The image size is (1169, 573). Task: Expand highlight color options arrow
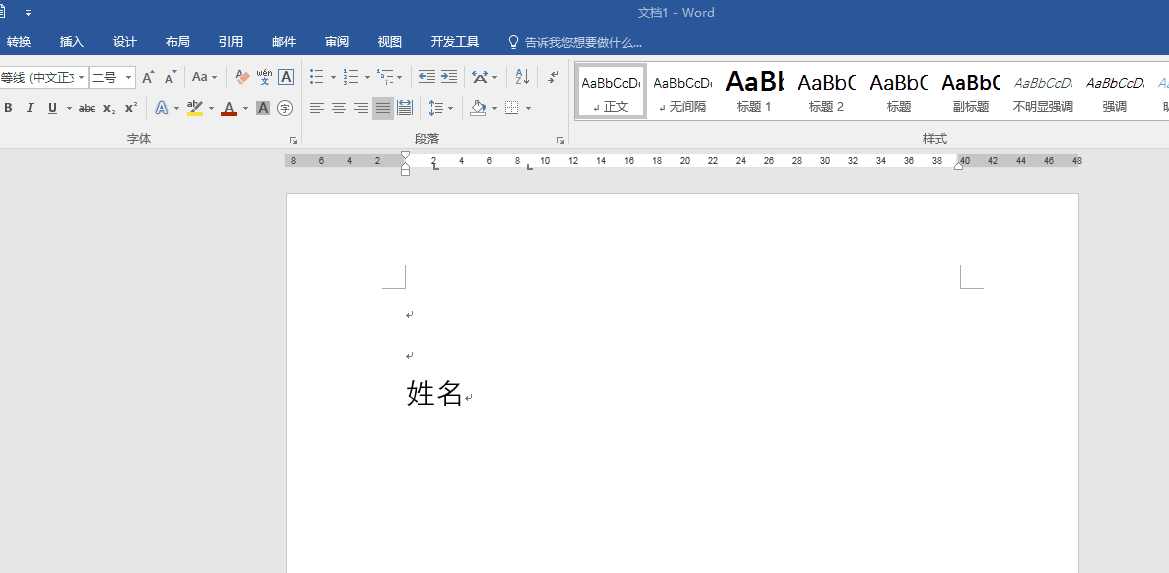click(211, 108)
